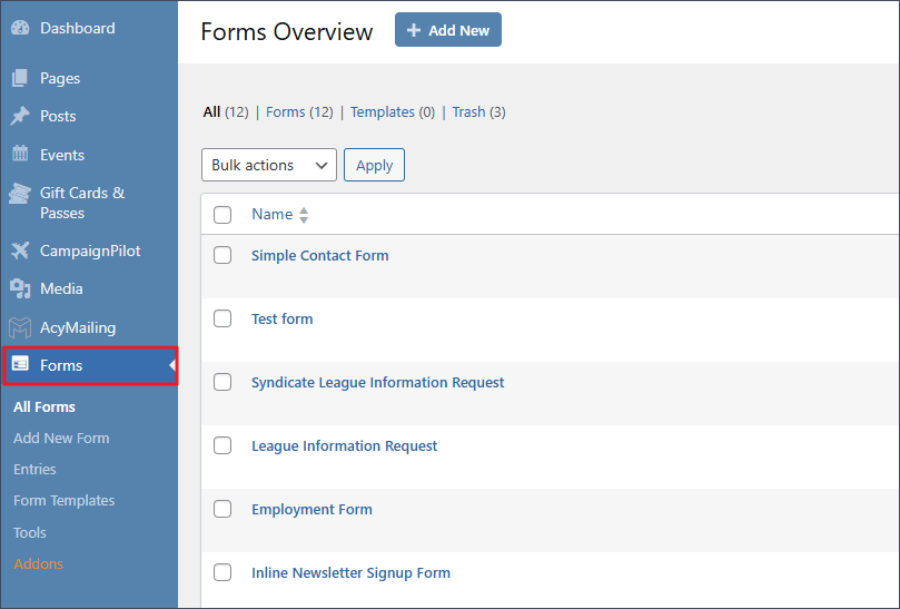
Task: Toggle the Name column sort arrows
Action: 302,214
